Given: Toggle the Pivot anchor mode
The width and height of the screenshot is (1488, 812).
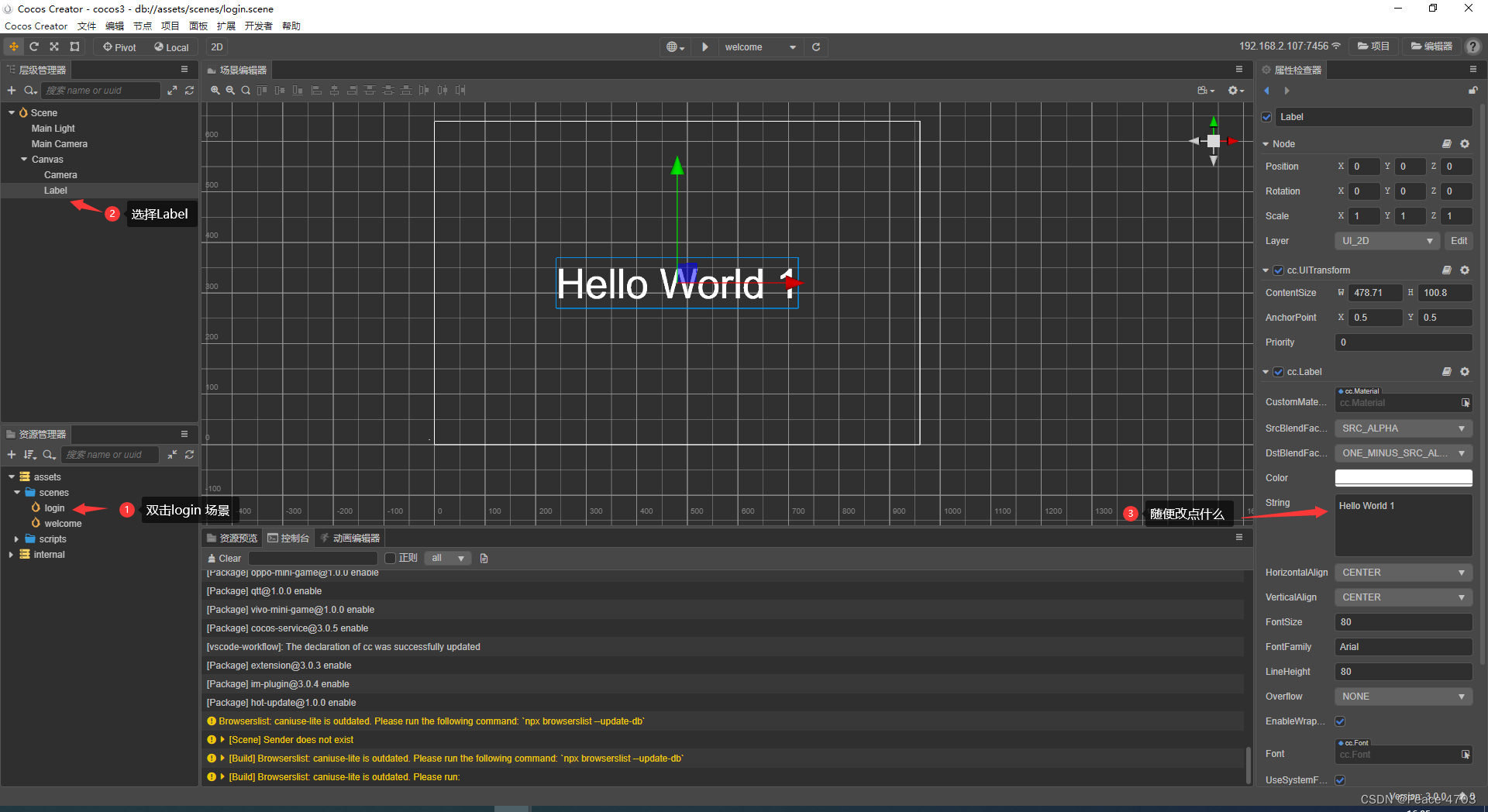Looking at the screenshot, I should 120,47.
